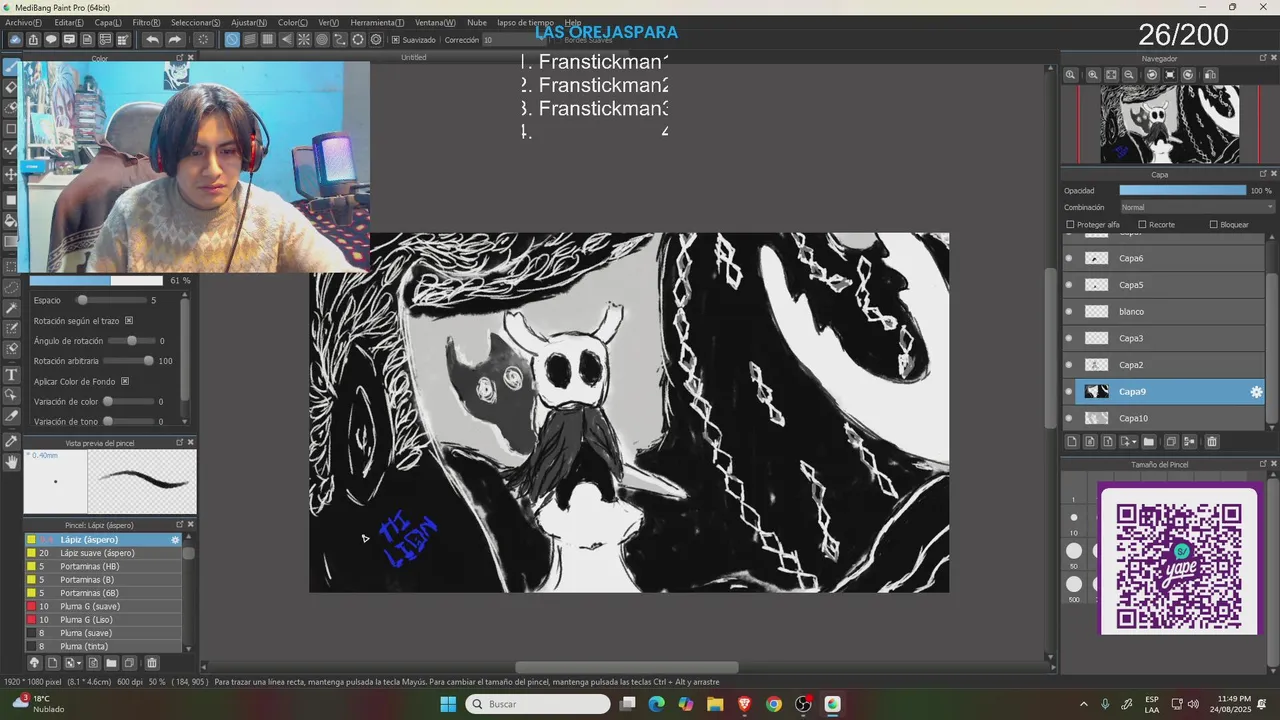This screenshot has width=1280, height=720.
Task: Open the Windows Start button
Action: click(448, 704)
